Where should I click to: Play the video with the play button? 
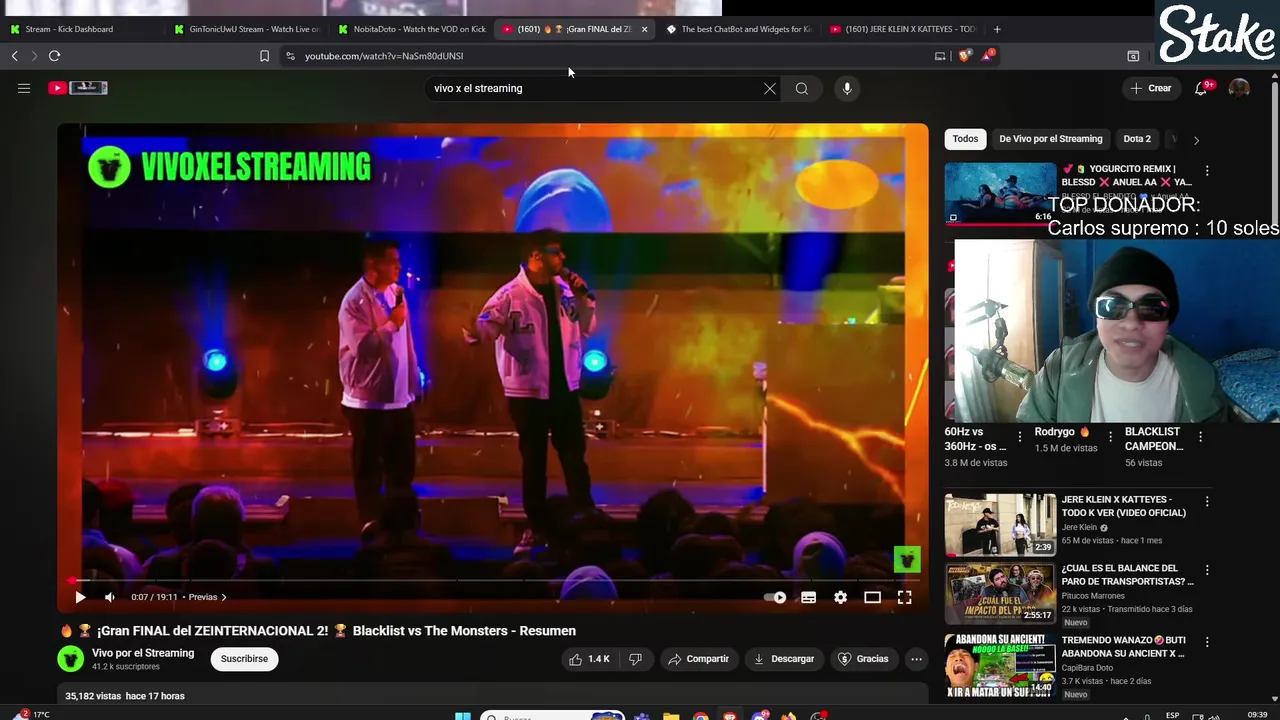(80, 597)
